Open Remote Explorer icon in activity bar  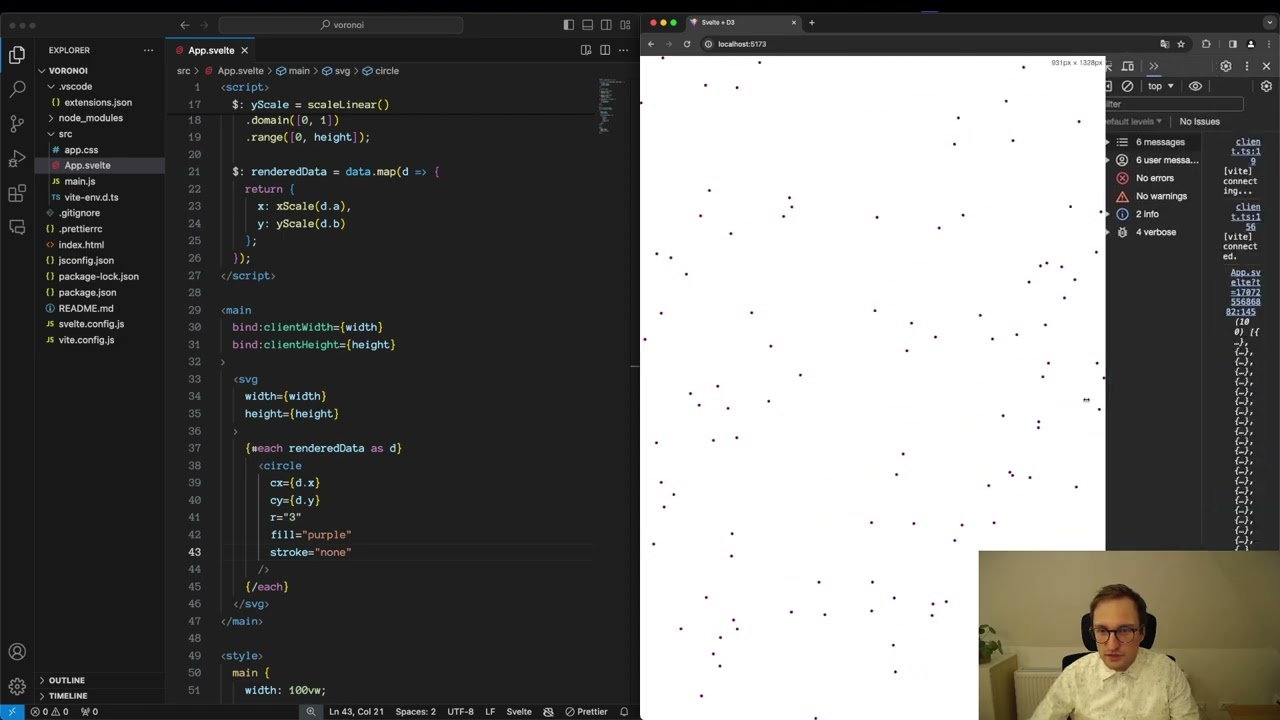(x=17, y=227)
